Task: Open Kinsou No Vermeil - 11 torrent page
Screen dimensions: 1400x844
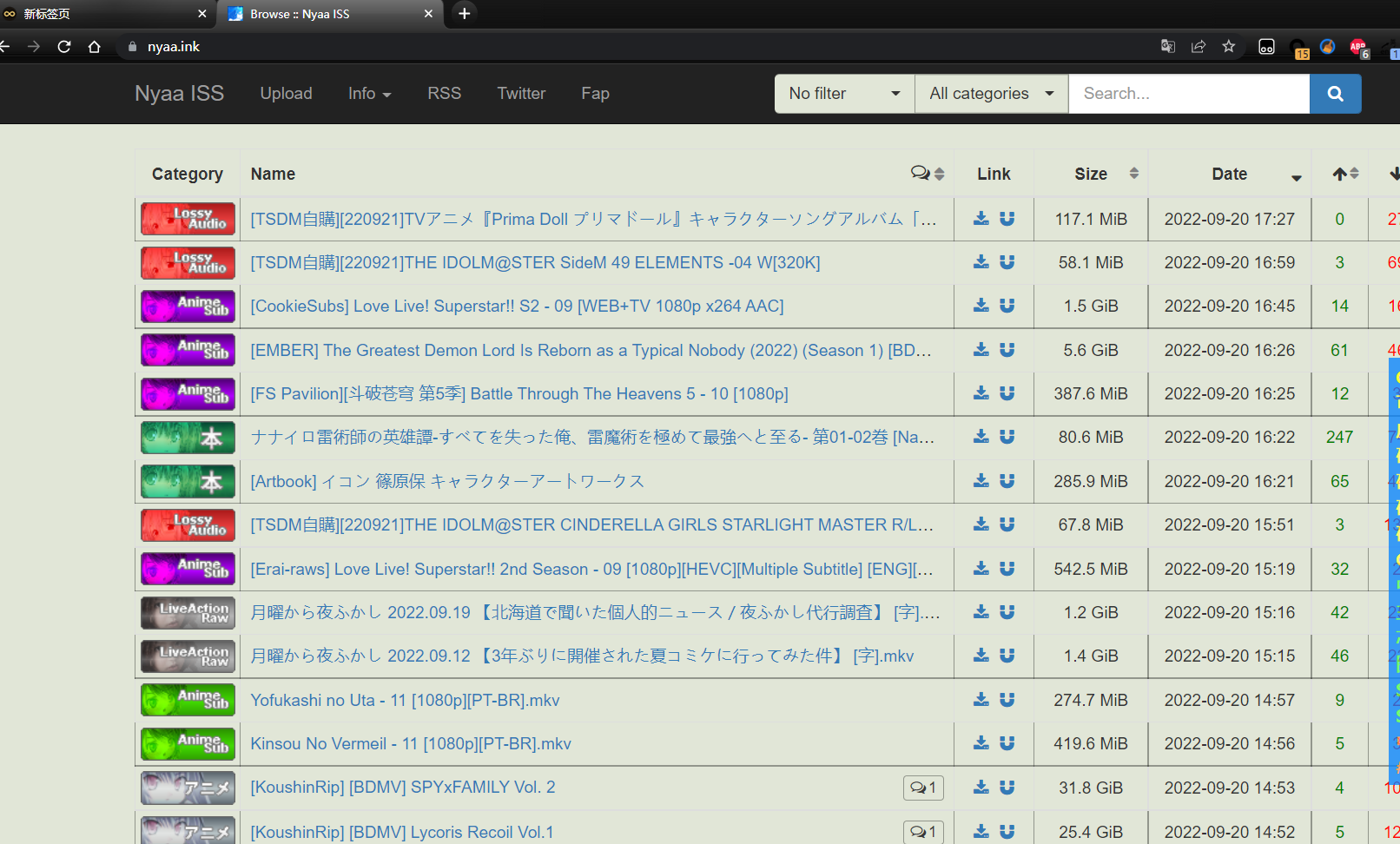Action: [x=411, y=743]
